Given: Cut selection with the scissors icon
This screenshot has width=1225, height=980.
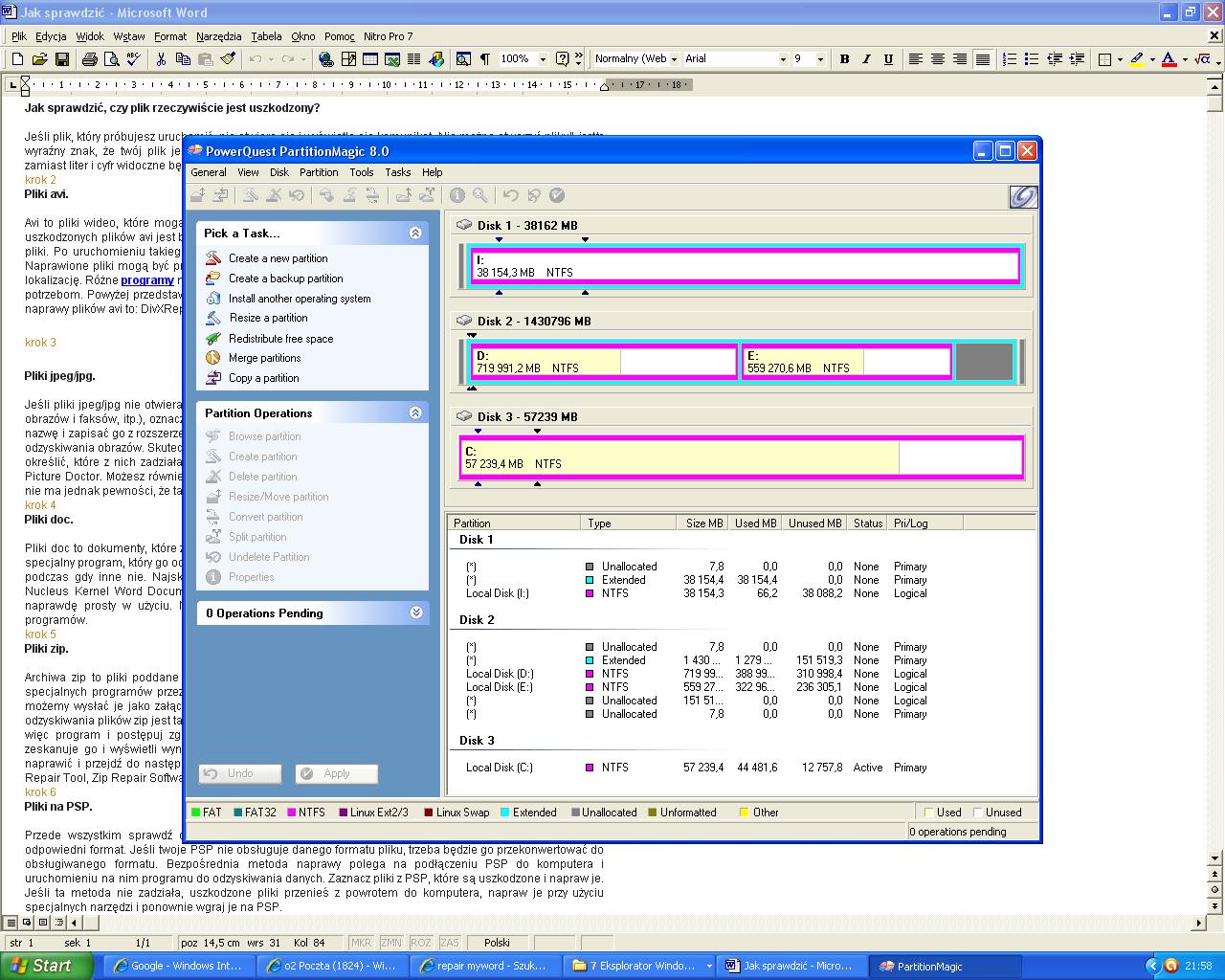Looking at the screenshot, I should pyautogui.click(x=161, y=59).
